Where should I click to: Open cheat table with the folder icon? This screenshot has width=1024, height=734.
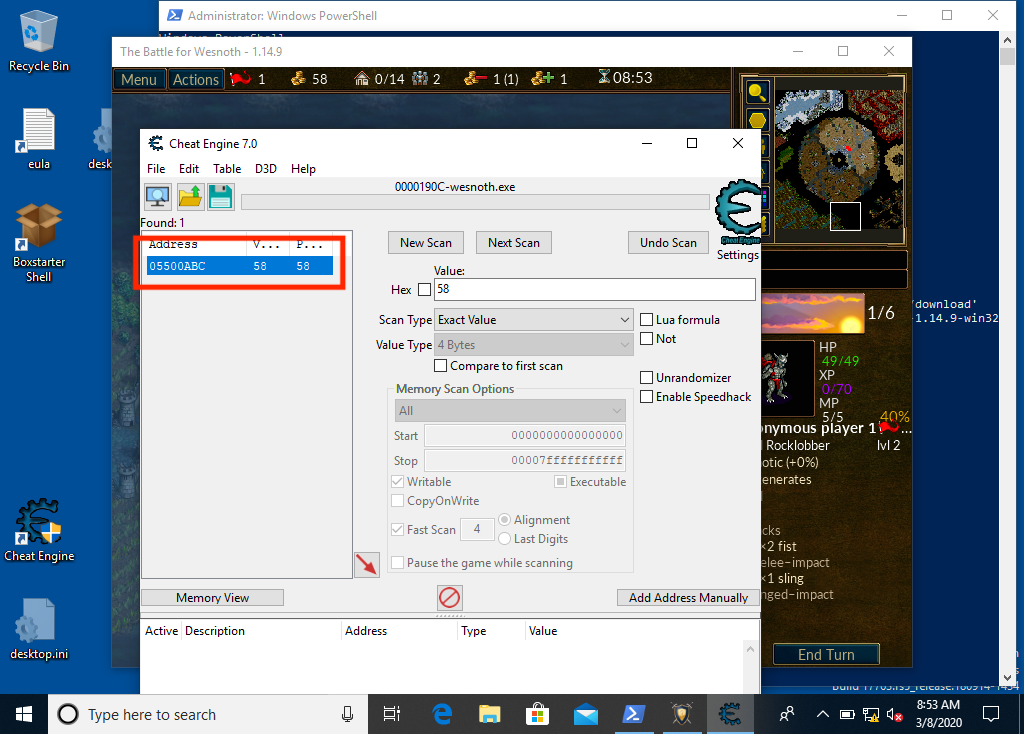point(190,196)
